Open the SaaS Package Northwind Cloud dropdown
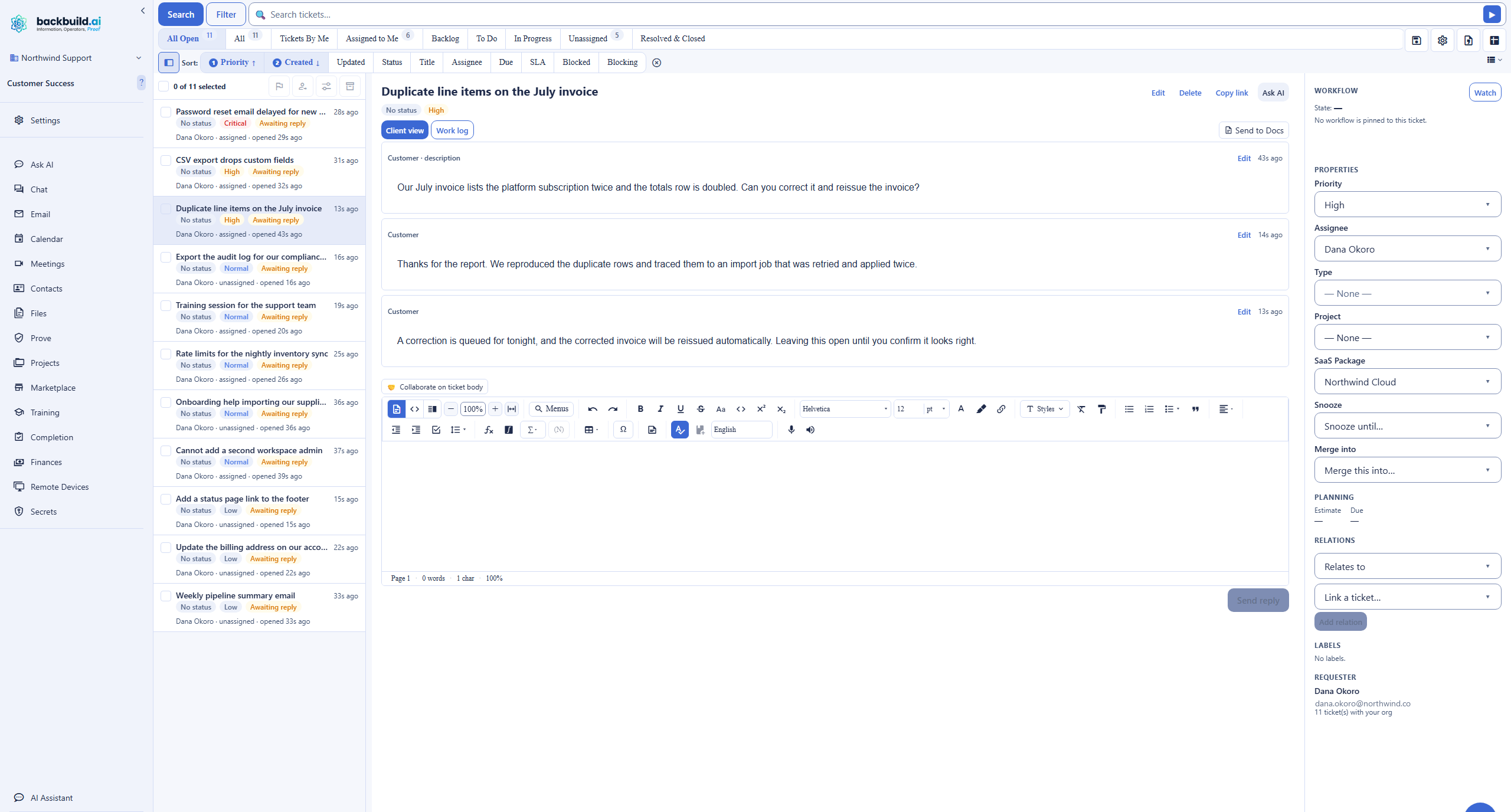Viewport: 1511px width, 812px height. coord(1407,382)
